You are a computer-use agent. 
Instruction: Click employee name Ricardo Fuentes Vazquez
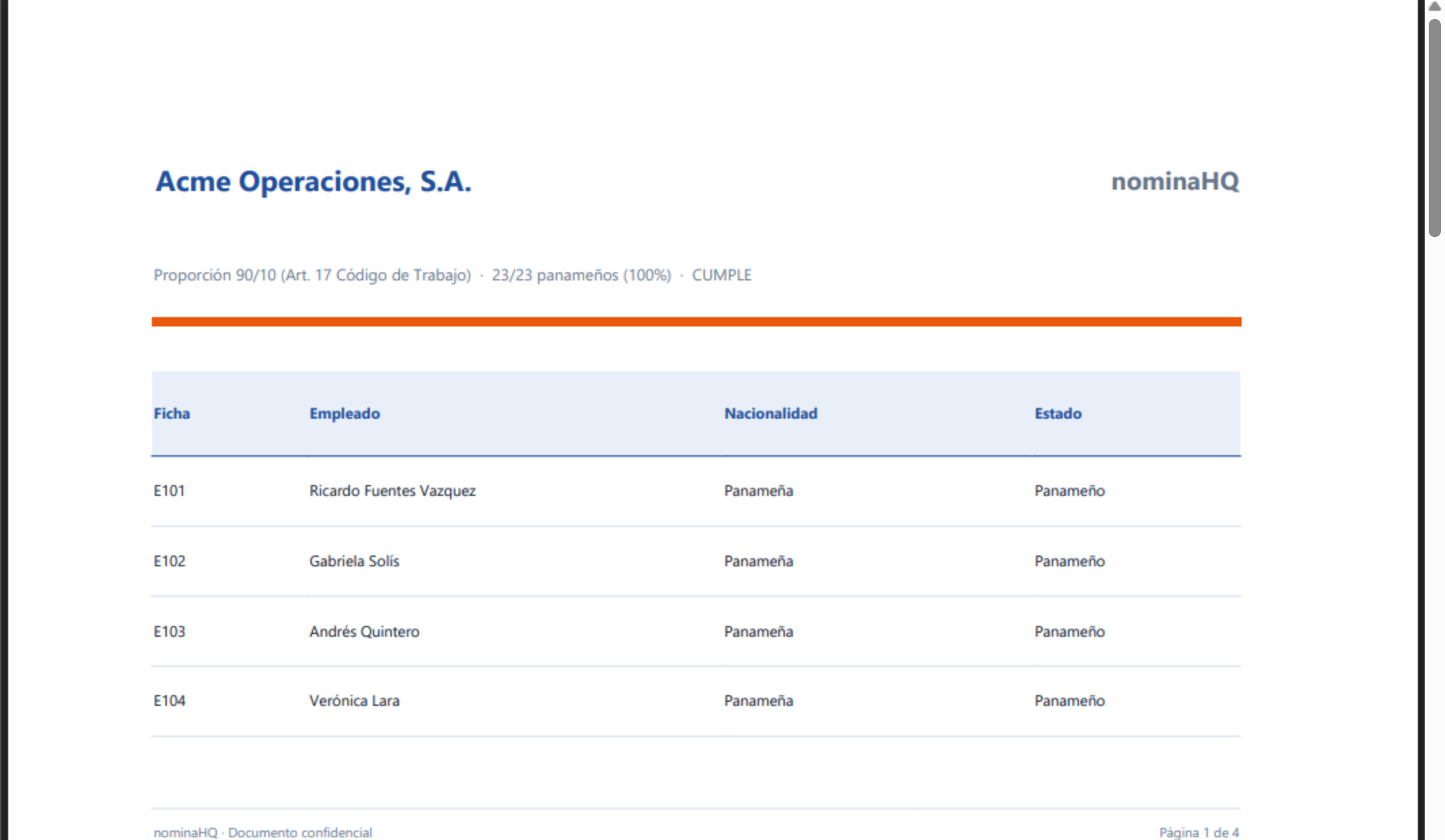392,490
